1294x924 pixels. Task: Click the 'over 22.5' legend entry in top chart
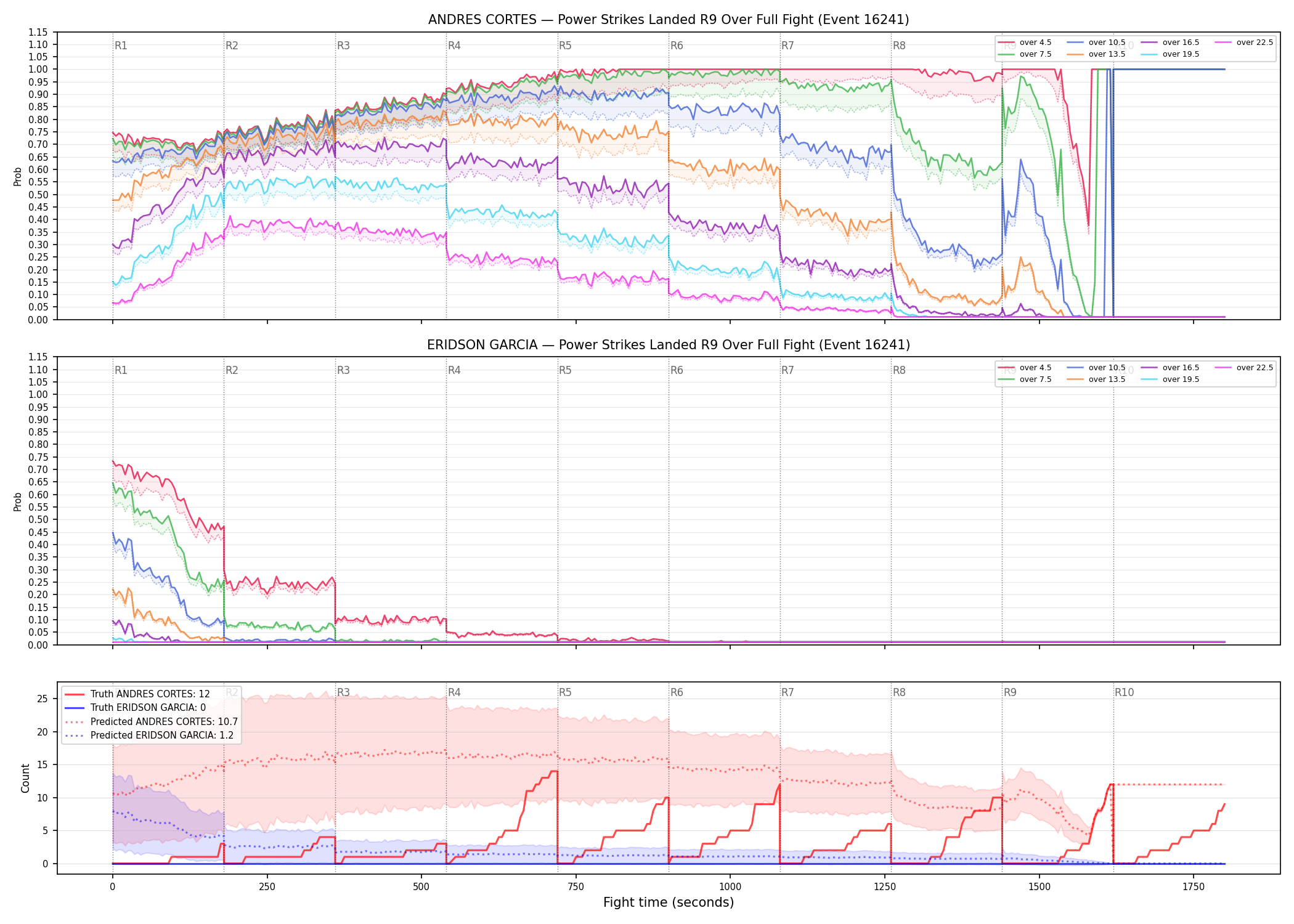pyautogui.click(x=1243, y=43)
